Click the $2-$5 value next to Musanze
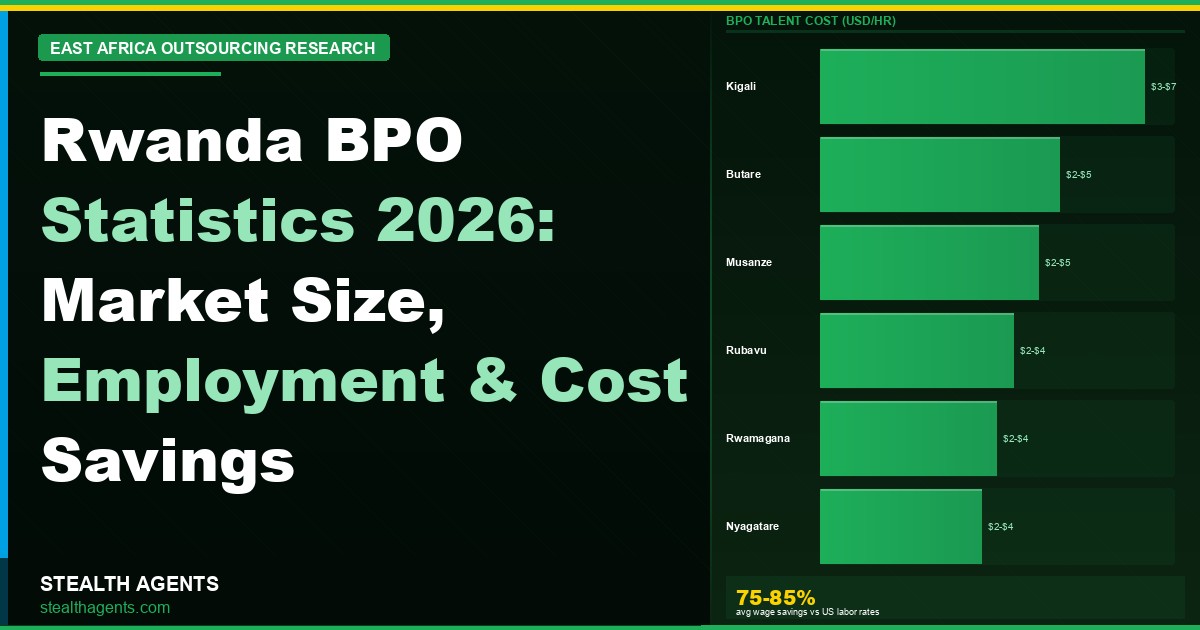Viewport: 1200px width, 630px height. tap(1057, 263)
